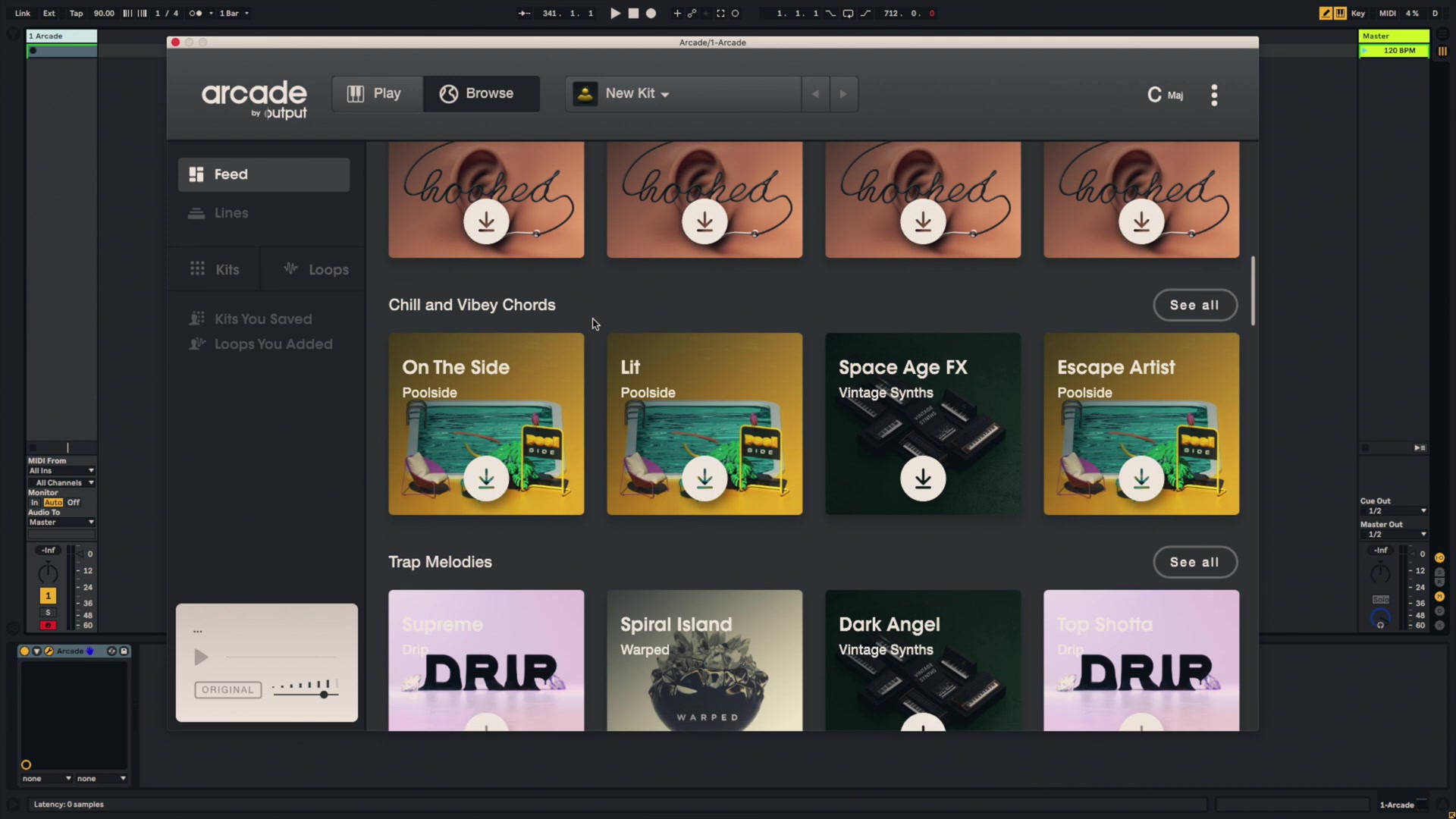Image resolution: width=1456 pixels, height=819 pixels.
Task: Open Loops You Added
Action: [x=261, y=344]
